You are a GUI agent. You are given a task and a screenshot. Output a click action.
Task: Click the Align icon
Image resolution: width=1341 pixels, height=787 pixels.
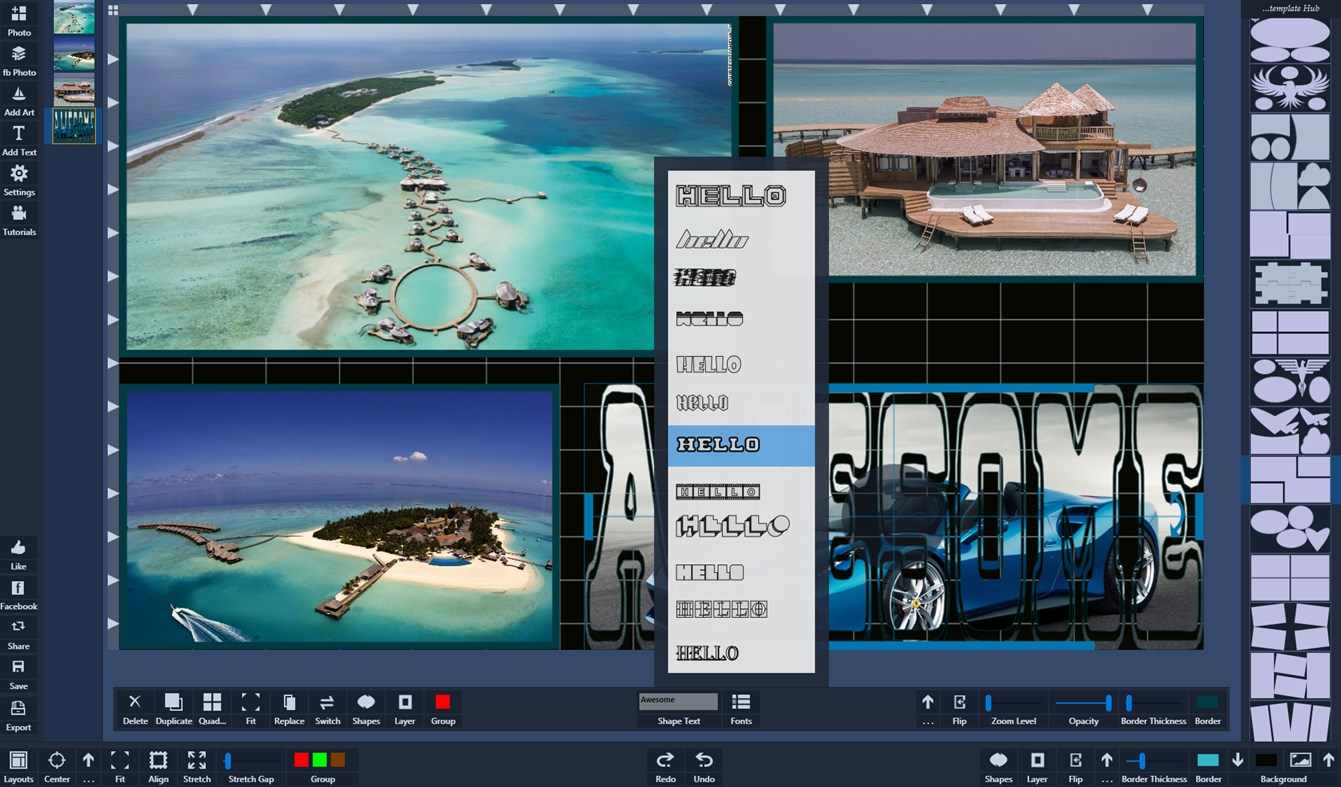click(x=158, y=760)
